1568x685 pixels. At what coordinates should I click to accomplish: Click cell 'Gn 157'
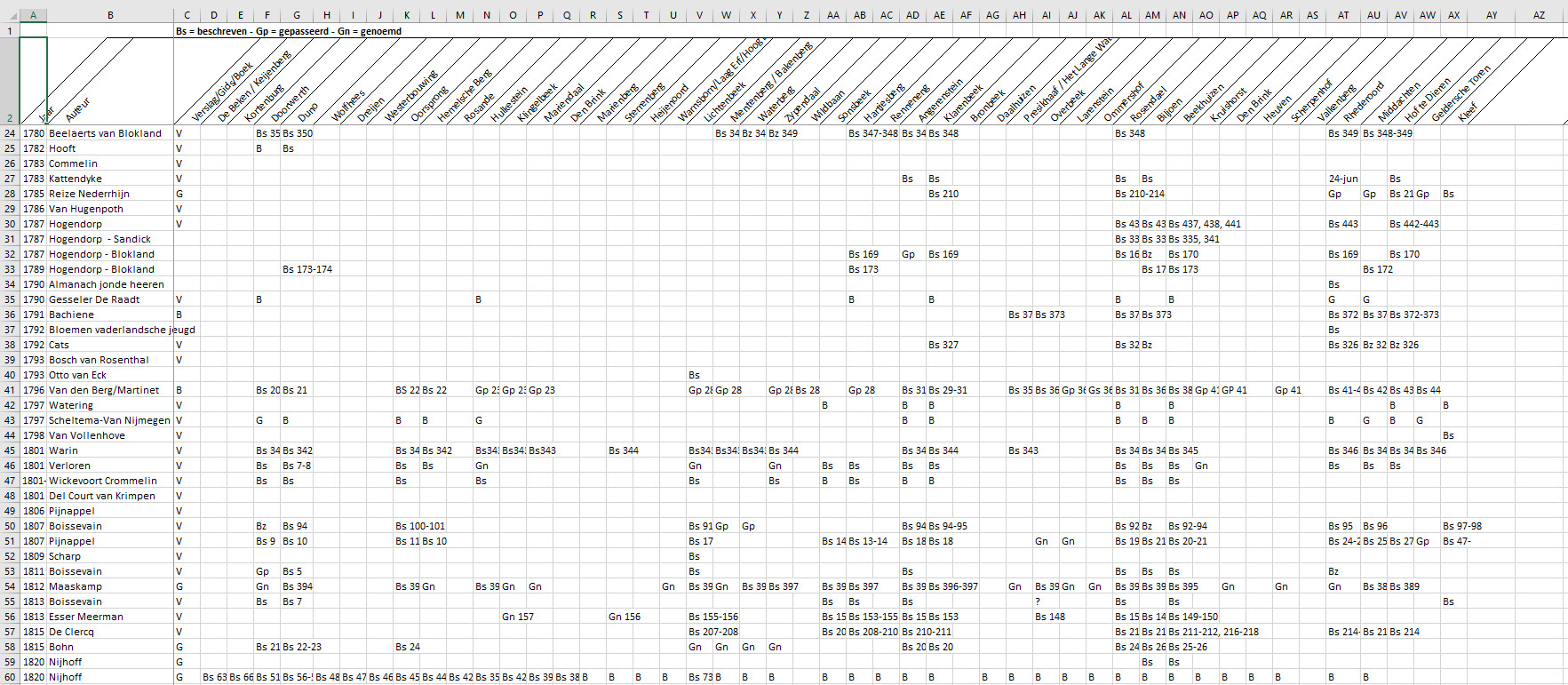click(517, 617)
